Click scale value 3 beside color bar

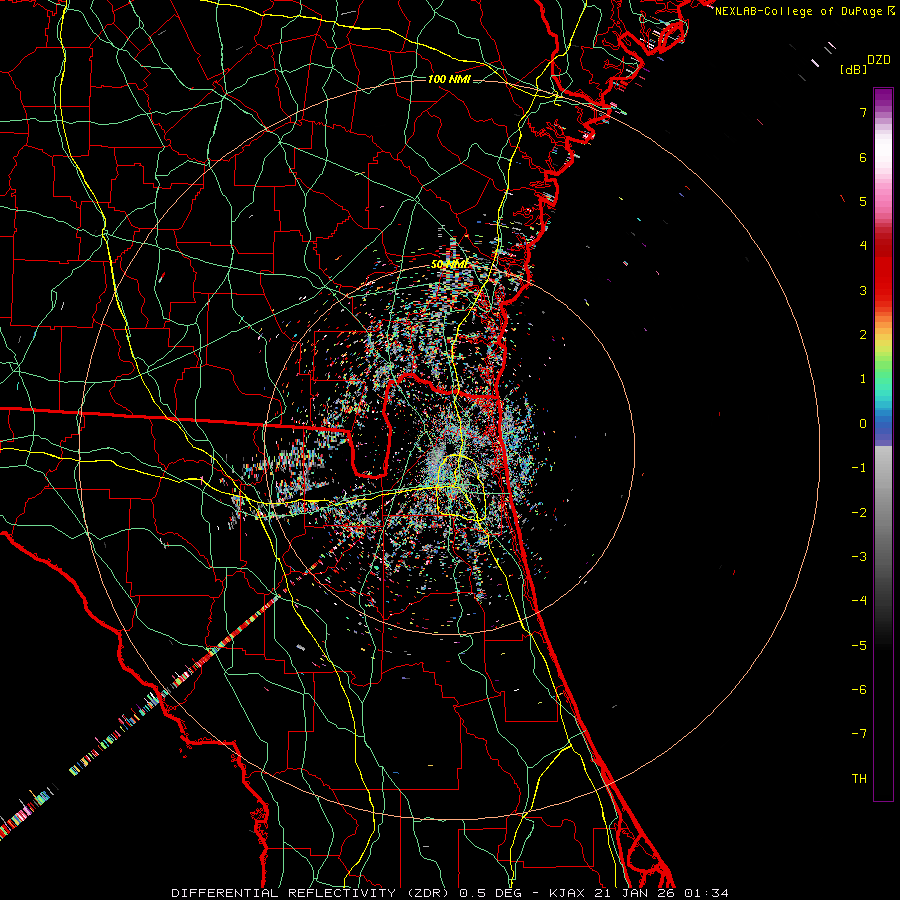pos(863,290)
